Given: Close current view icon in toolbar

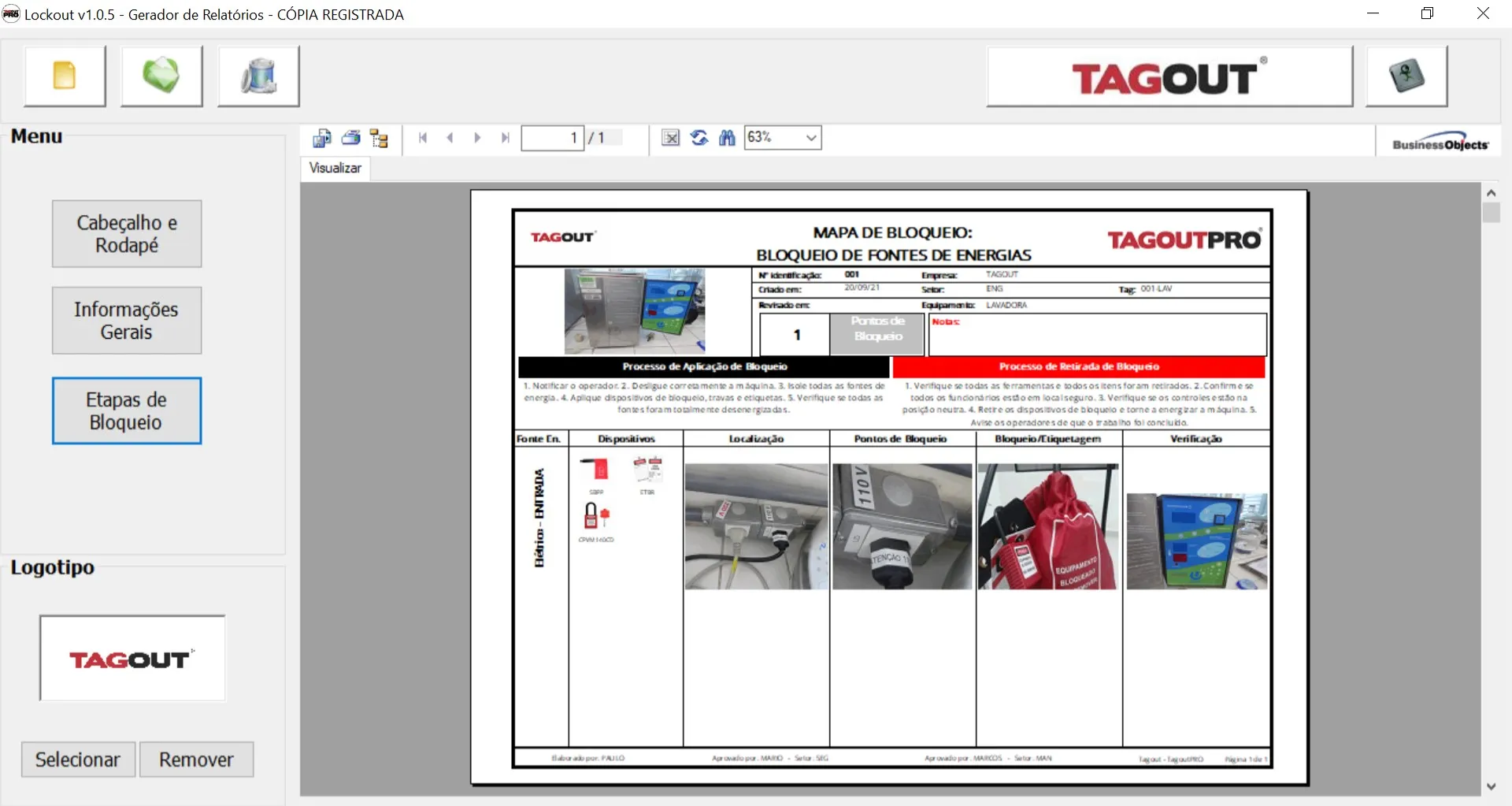Looking at the screenshot, I should [670, 138].
